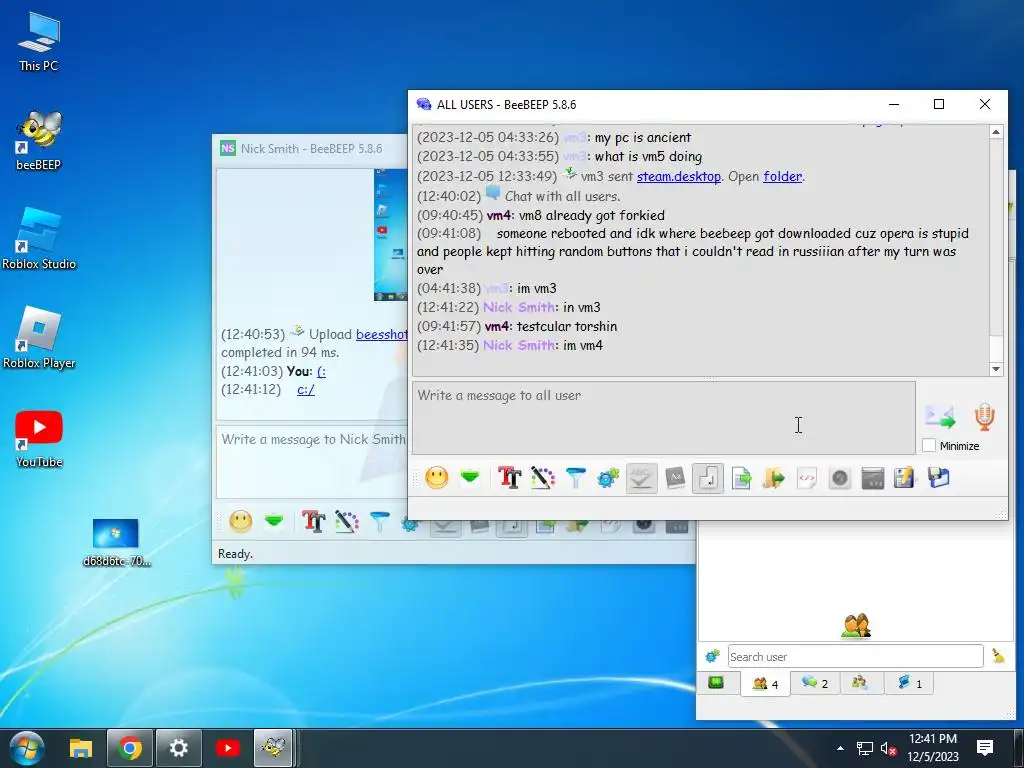
Task: Select the beeBEEP desktop shortcut
Action: pyautogui.click(x=39, y=141)
